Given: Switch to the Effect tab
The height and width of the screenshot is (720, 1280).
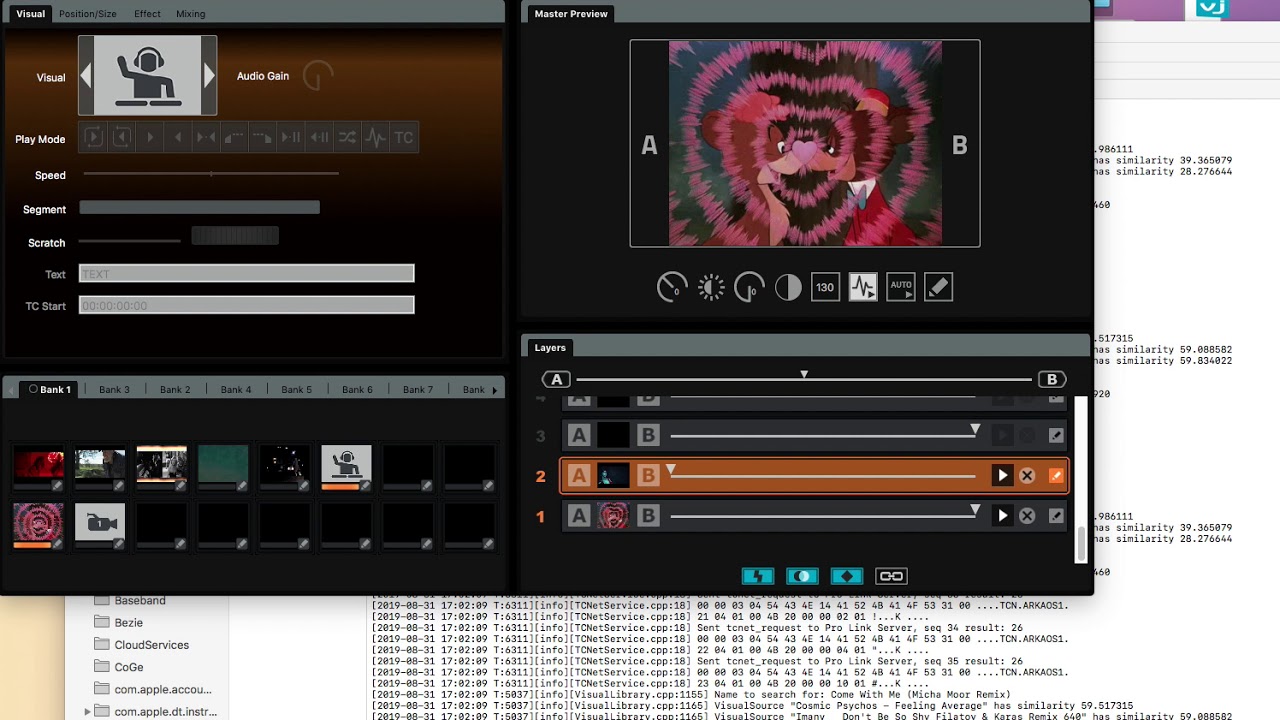Looking at the screenshot, I should (x=147, y=14).
